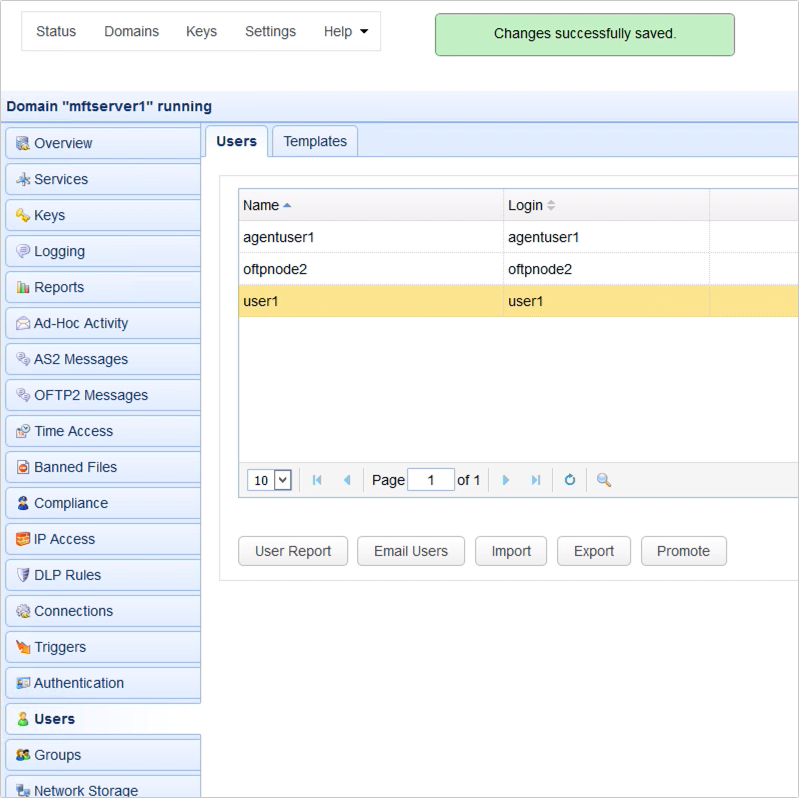Open the Settings menu item
The image size is (799, 798).
tap(270, 31)
